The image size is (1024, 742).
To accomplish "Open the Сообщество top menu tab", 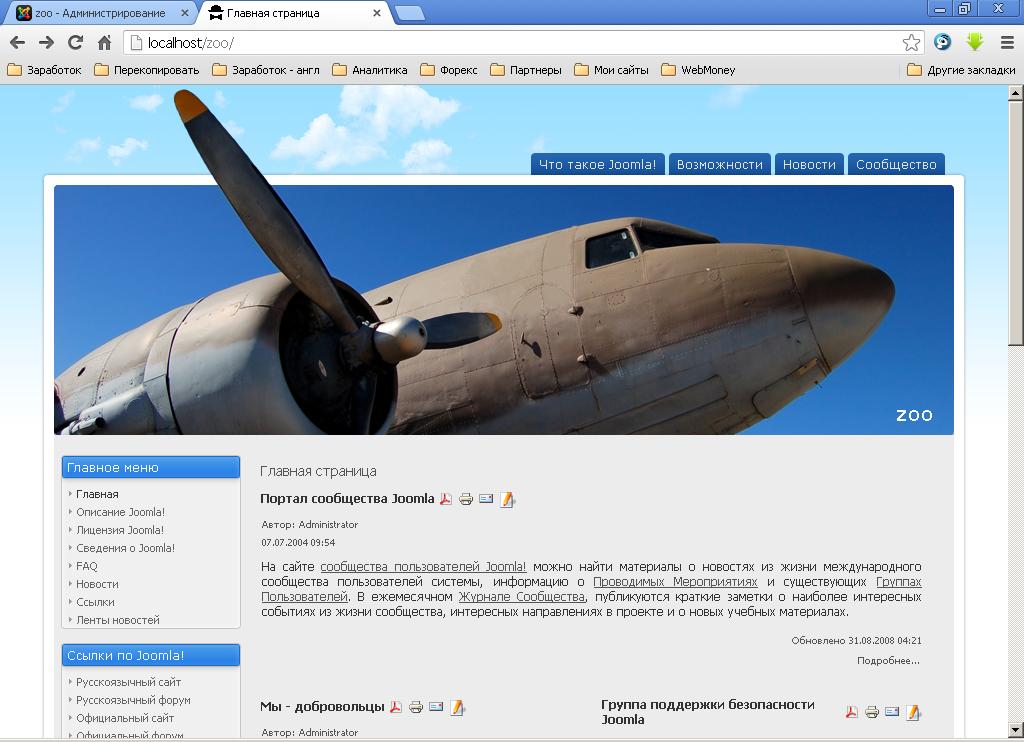I will click(x=896, y=165).
